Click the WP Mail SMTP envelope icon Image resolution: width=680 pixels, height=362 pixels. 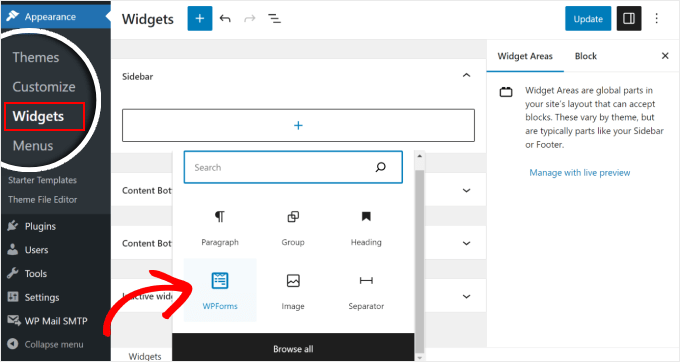point(13,321)
